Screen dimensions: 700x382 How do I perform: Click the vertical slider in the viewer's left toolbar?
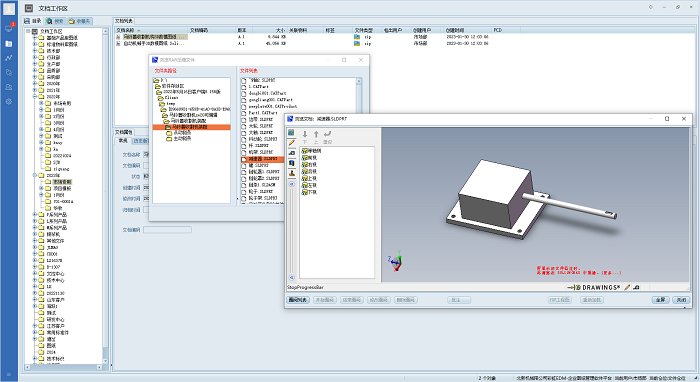point(292,231)
